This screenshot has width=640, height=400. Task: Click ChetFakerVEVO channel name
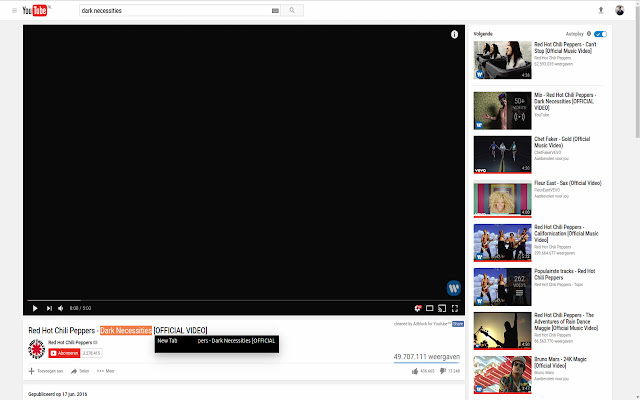[x=548, y=153]
